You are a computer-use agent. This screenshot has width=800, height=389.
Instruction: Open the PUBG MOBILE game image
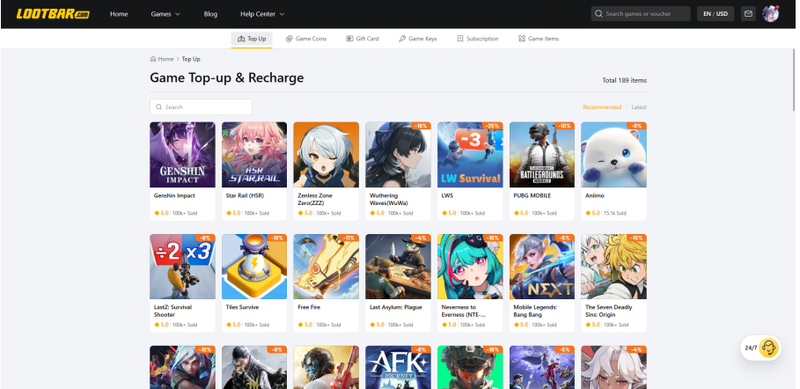(x=542, y=155)
